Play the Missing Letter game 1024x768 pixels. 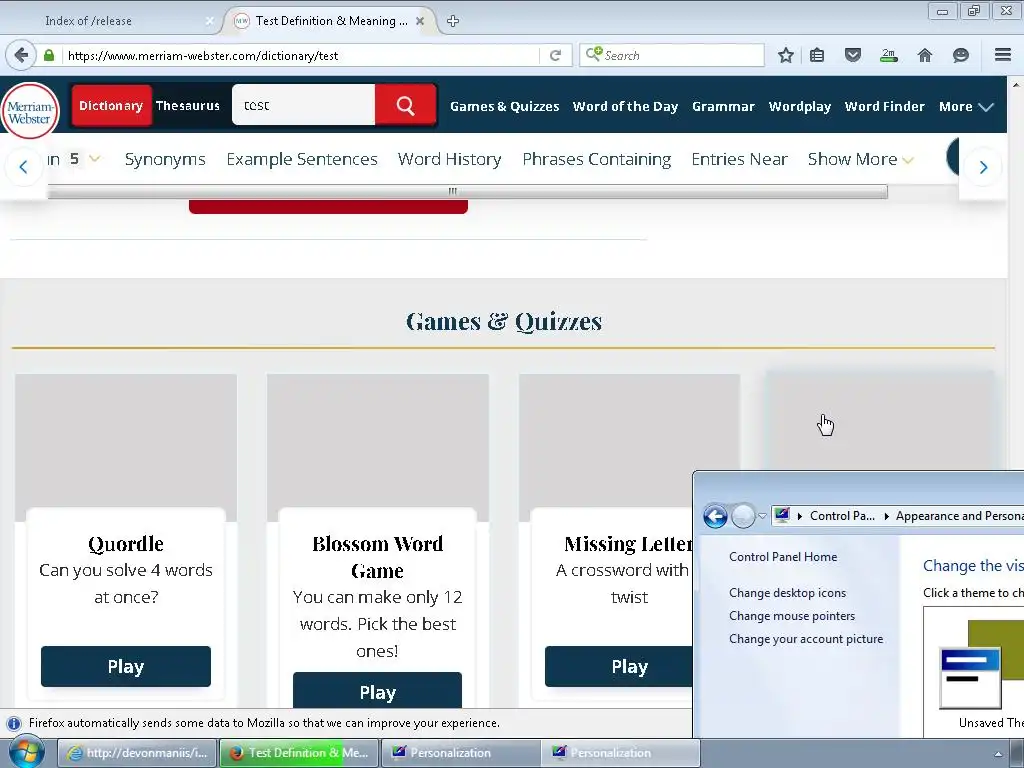click(619, 667)
